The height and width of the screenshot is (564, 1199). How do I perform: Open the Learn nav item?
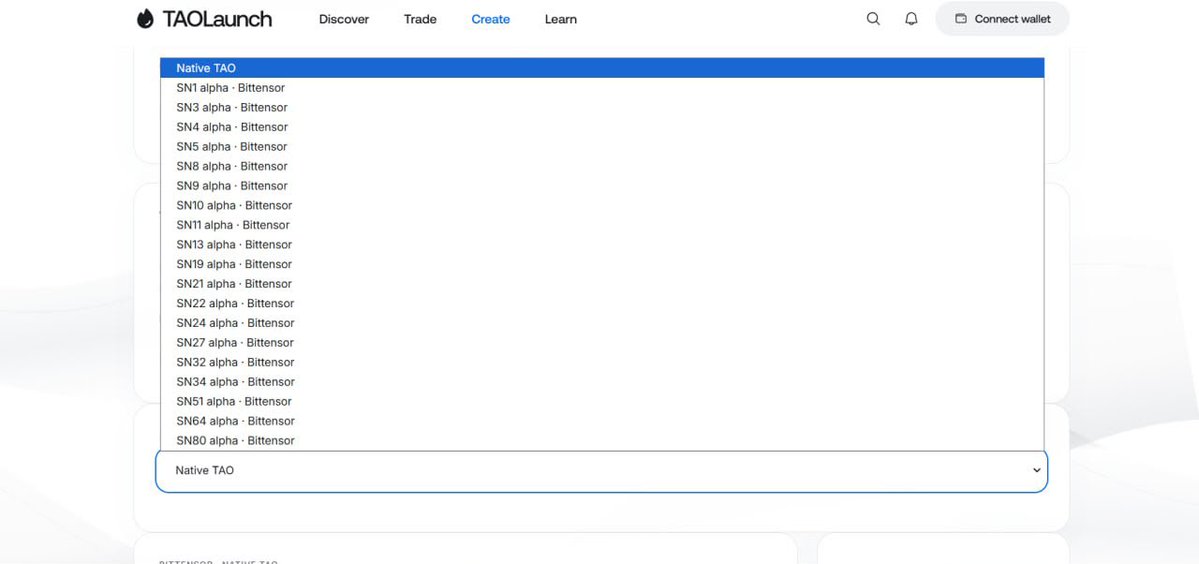(x=561, y=19)
